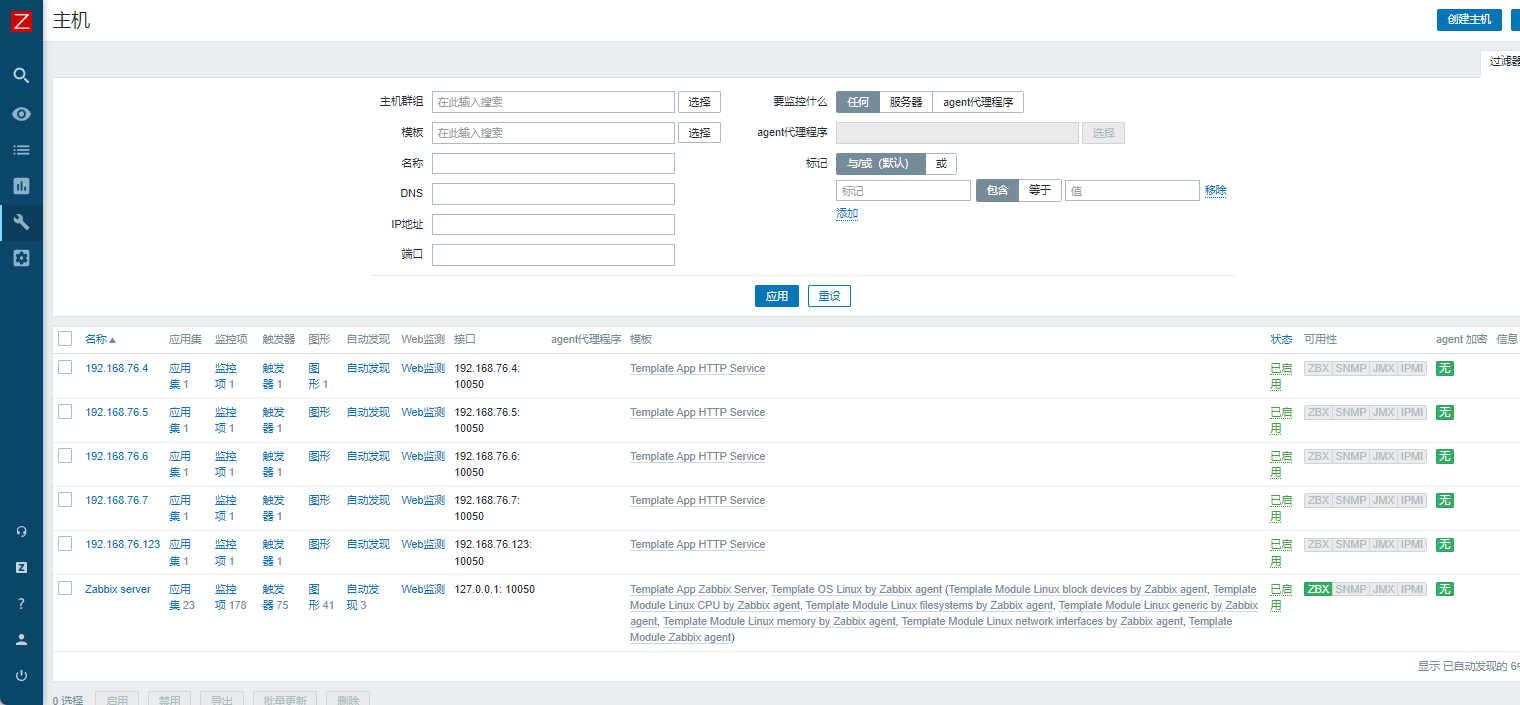This screenshot has height=705, width=1520.
Task: Open the Monitoring eye icon menu
Action: pos(21,114)
